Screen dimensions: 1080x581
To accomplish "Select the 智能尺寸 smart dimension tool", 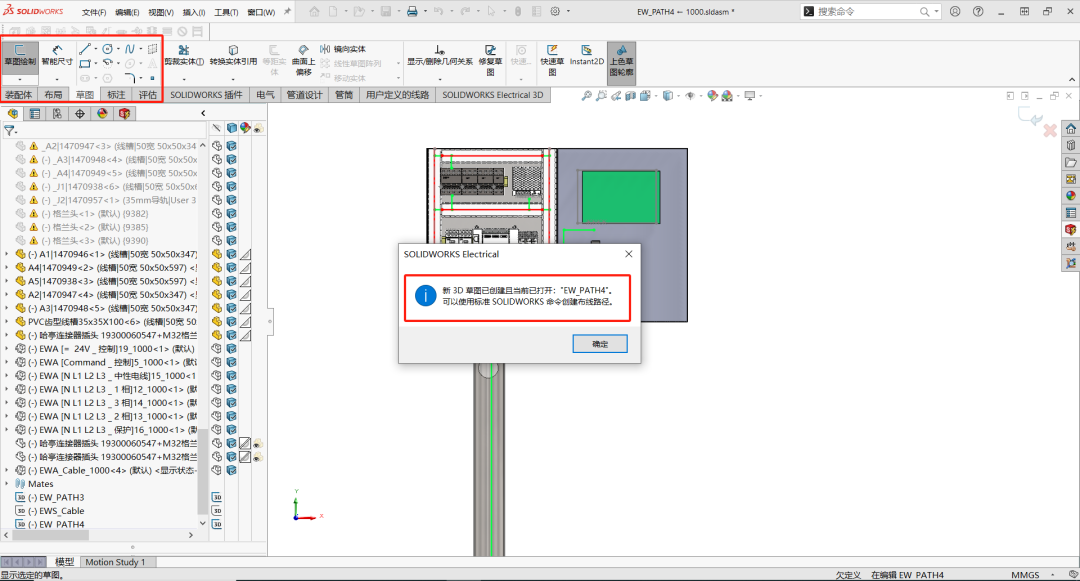I will click(57, 55).
